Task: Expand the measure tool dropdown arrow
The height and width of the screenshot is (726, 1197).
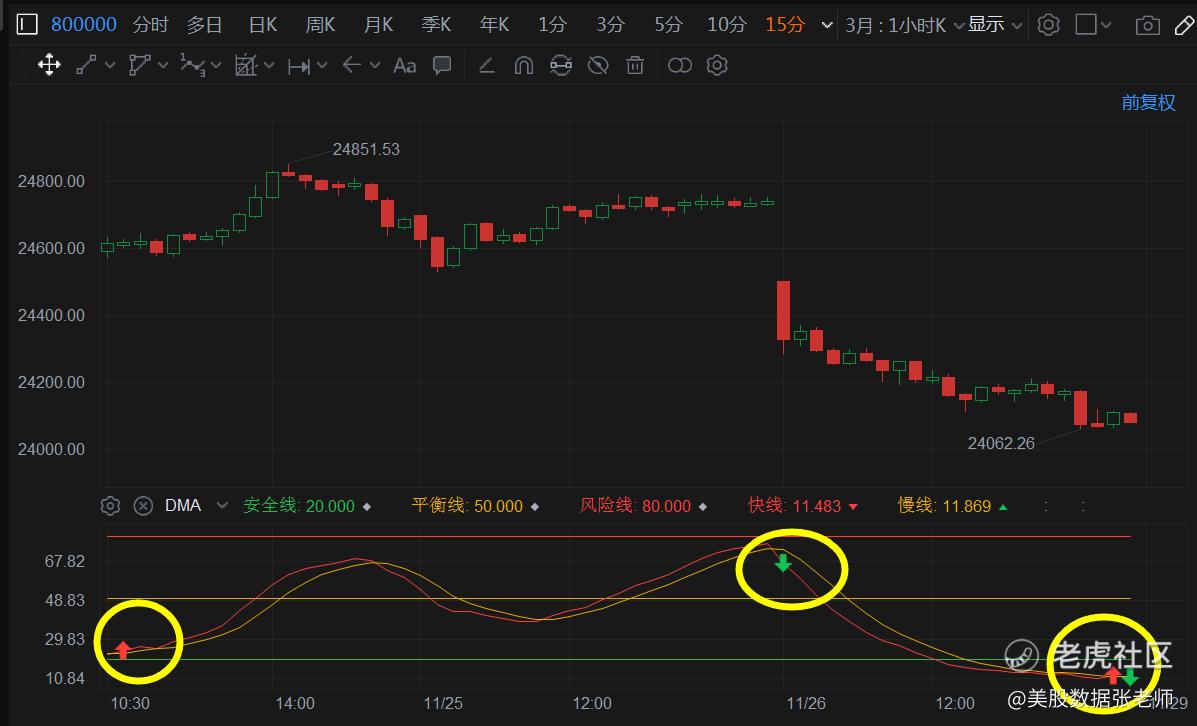Action: (322, 66)
